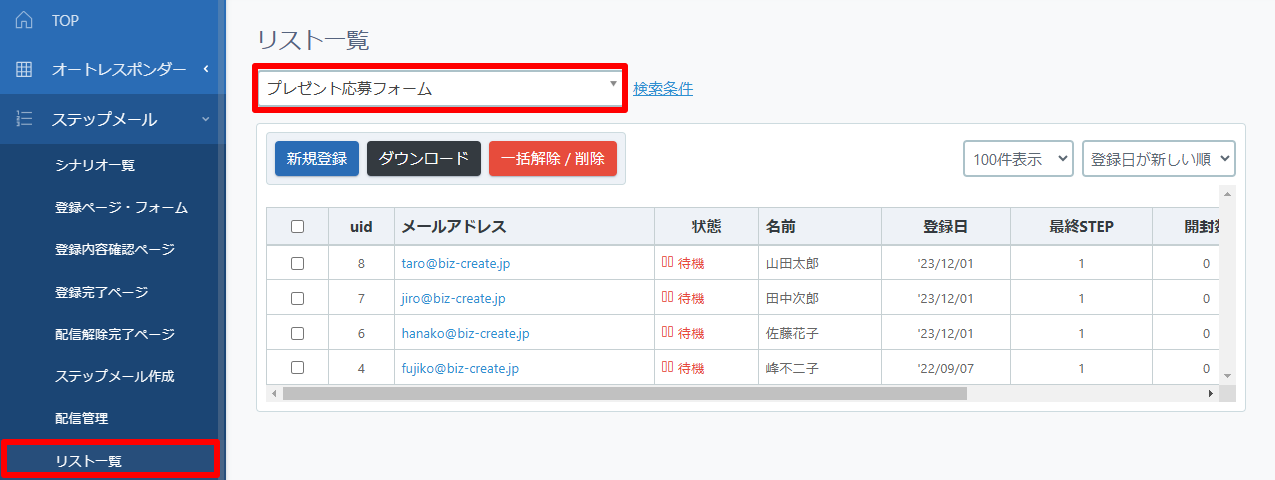
Task: Click the waiting status icon for fujiko
Action: tap(667, 368)
